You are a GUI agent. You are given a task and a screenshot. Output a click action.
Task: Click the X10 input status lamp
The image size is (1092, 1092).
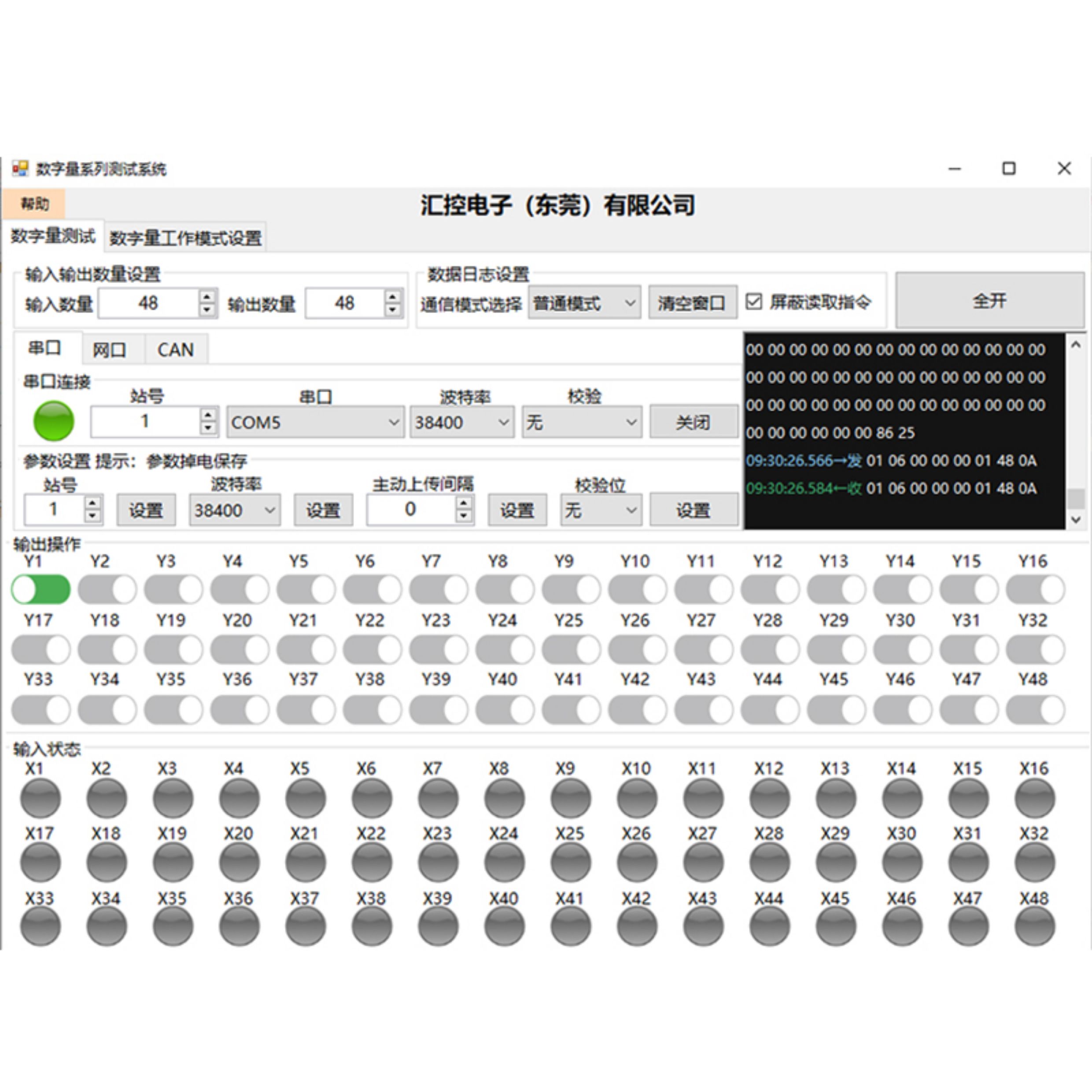(x=637, y=798)
